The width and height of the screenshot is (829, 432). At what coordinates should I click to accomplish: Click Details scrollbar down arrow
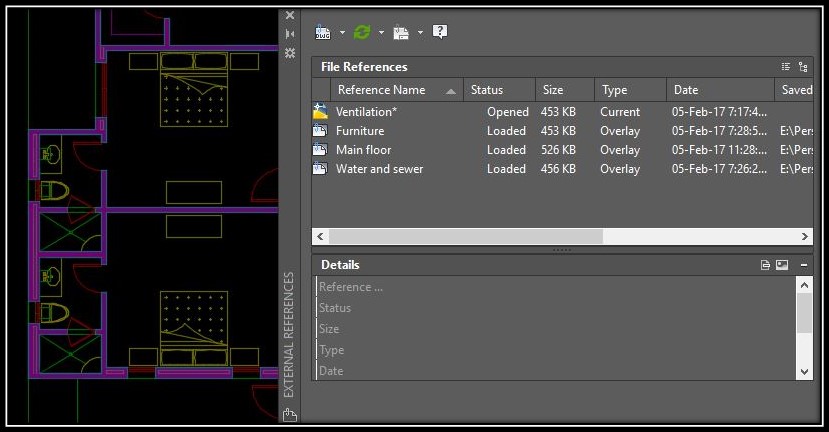(804, 372)
